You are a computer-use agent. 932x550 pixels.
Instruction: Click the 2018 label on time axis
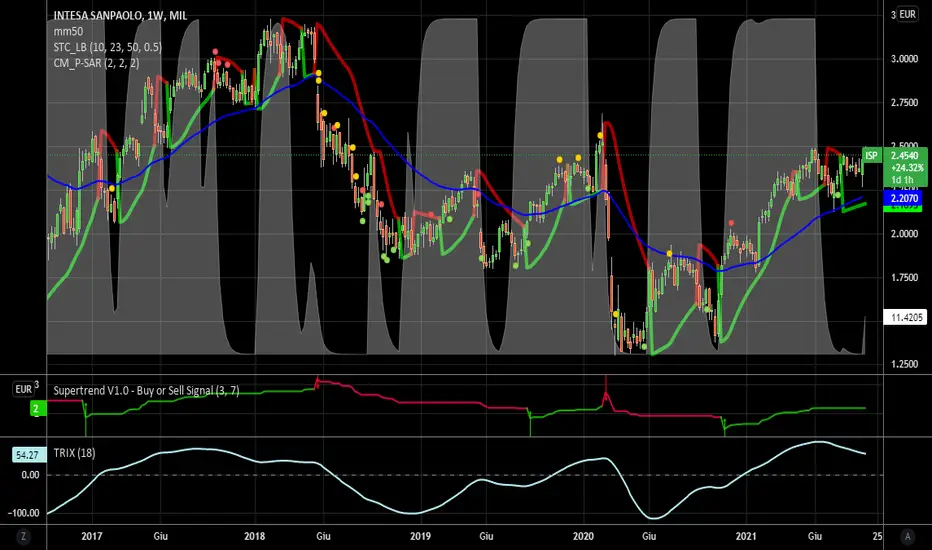254,536
